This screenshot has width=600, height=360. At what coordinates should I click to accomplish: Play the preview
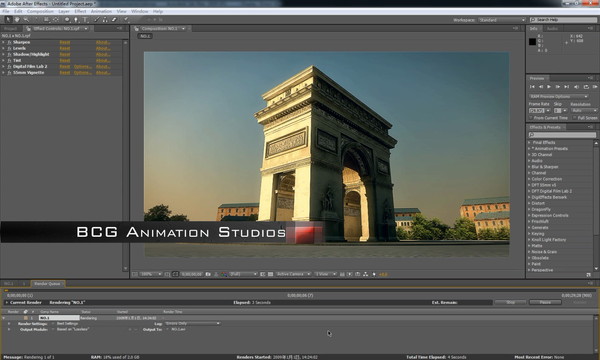coord(549,87)
